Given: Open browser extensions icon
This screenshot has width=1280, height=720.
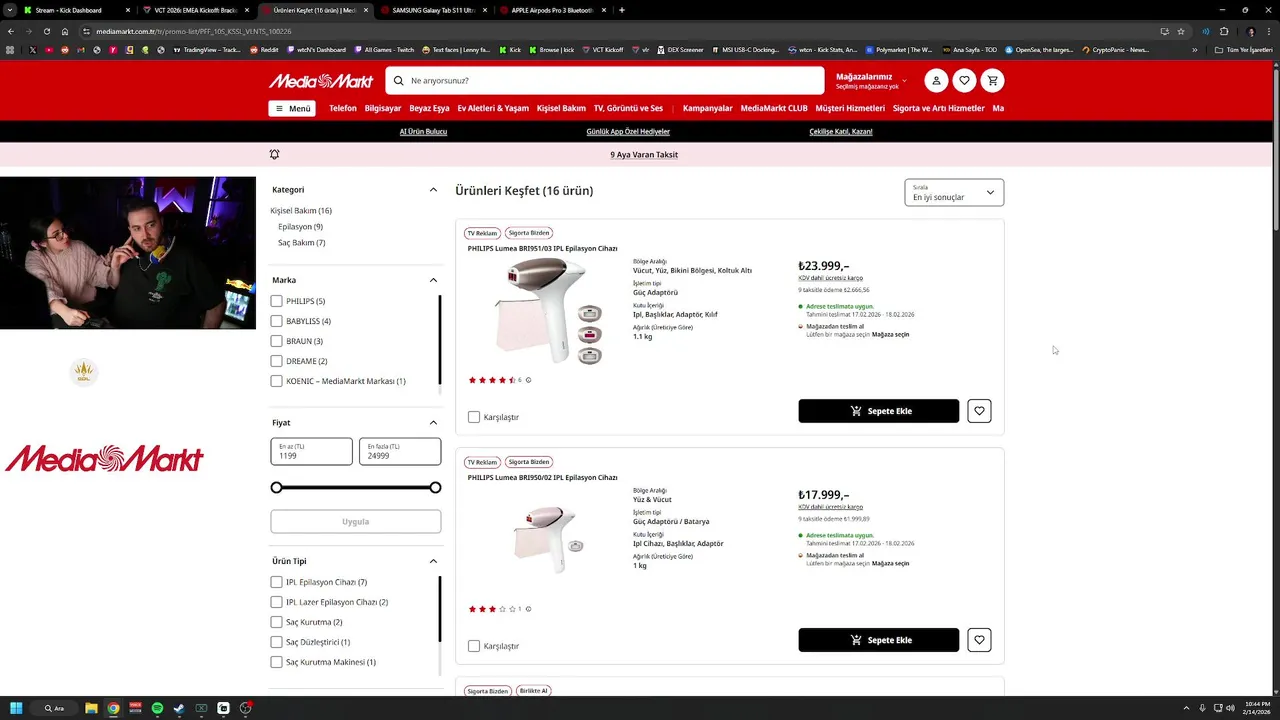Looking at the screenshot, I should pos(1224,31).
